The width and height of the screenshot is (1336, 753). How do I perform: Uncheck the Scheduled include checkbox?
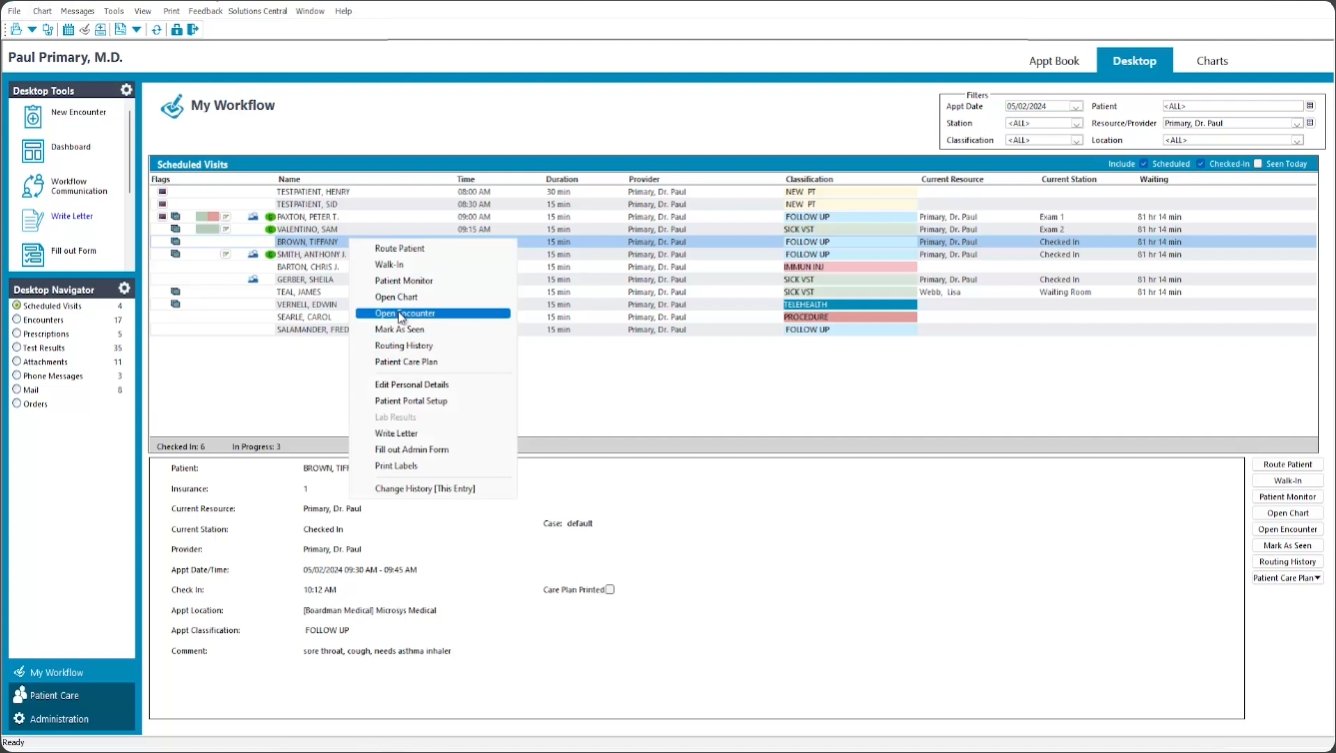pos(1144,164)
